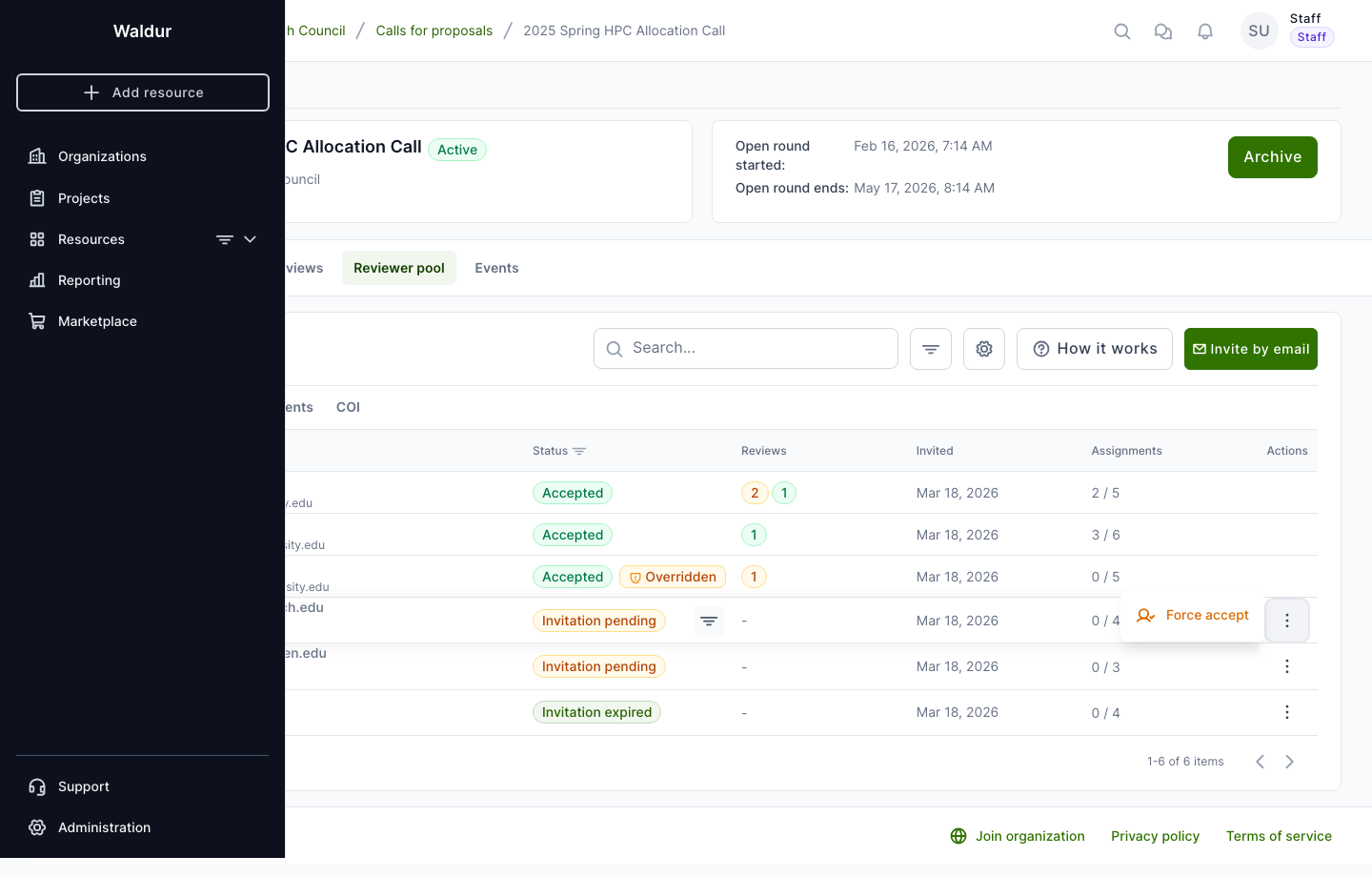Switch to the COI tab
This screenshot has height=877, width=1372.
(x=348, y=407)
